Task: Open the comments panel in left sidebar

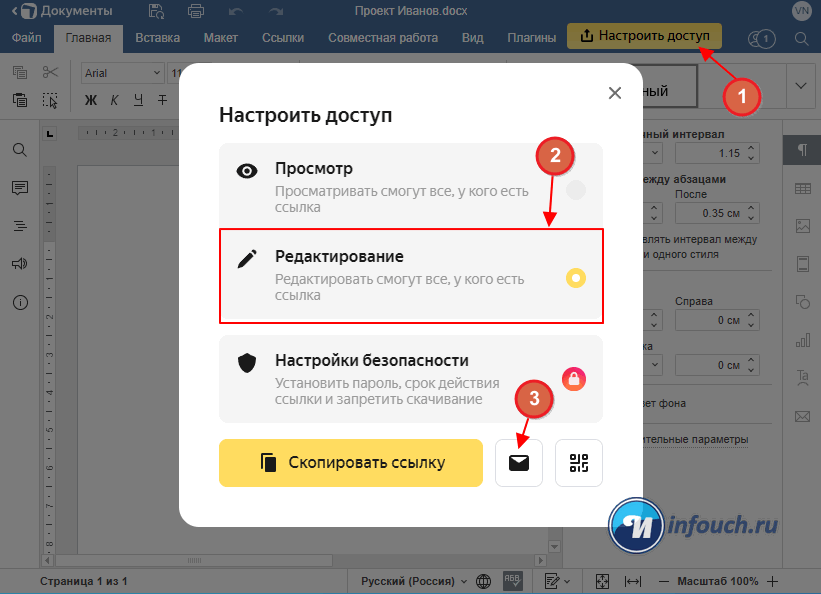Action: [x=19, y=187]
